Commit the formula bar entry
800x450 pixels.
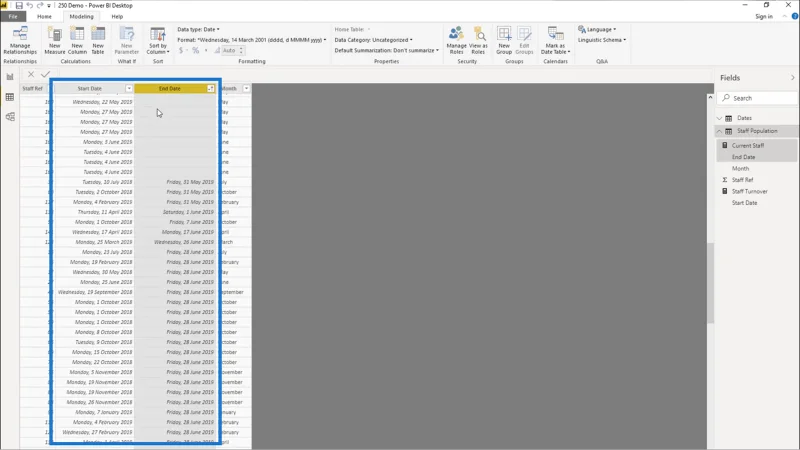point(45,74)
